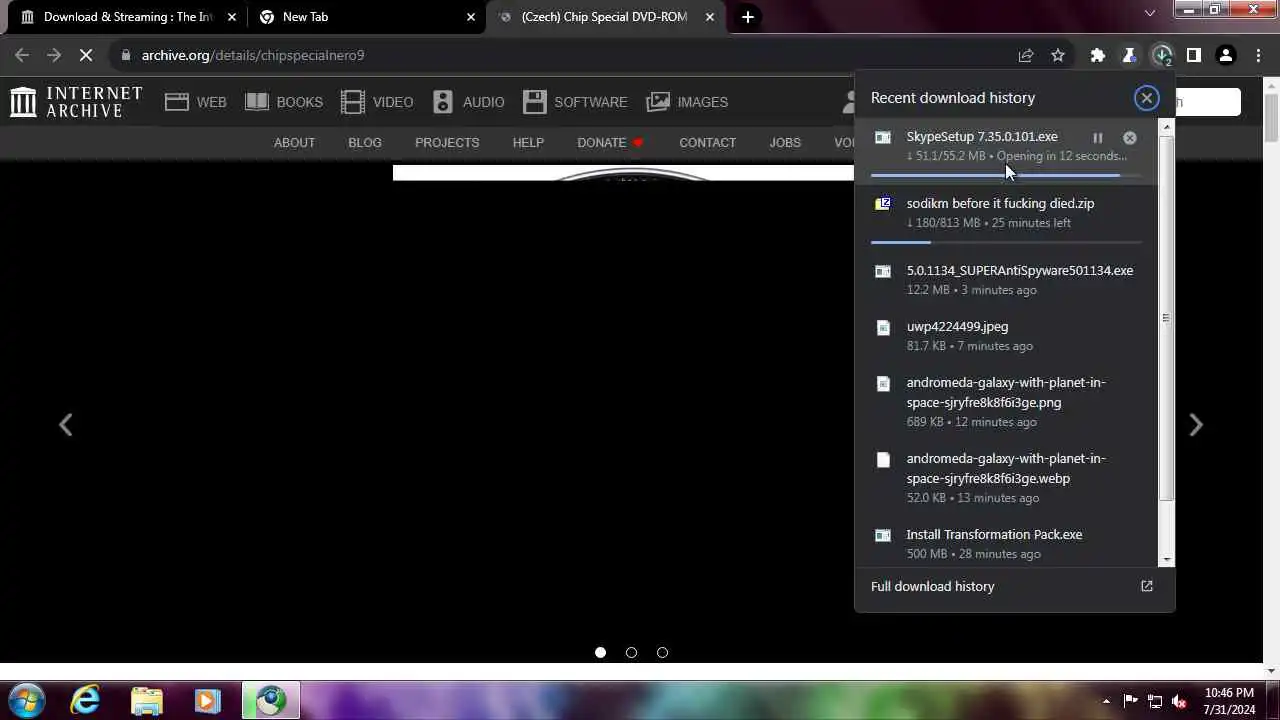Open the CONTACT link
Image resolution: width=1280 pixels, height=720 pixels.
pos(707,143)
